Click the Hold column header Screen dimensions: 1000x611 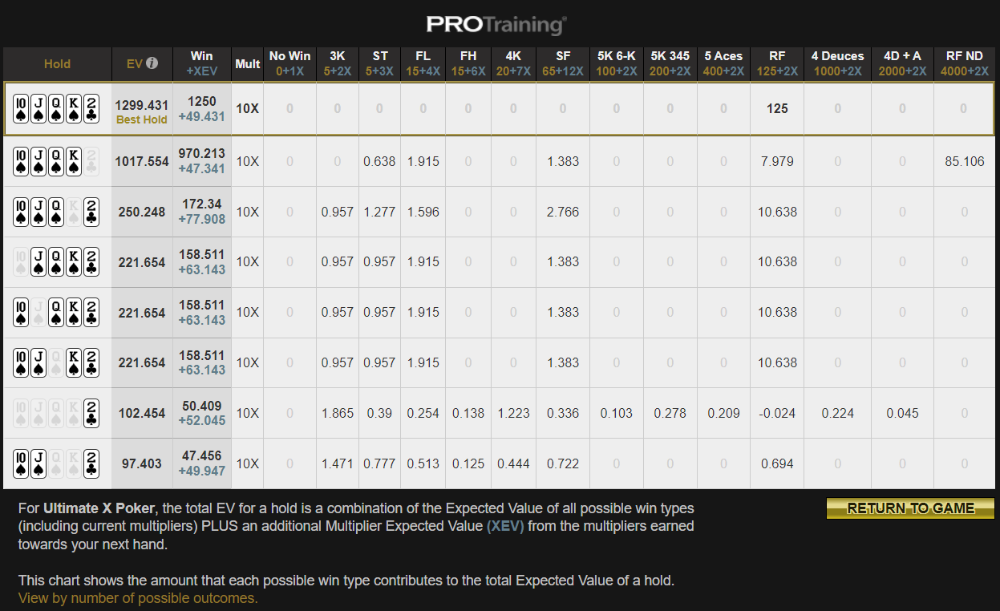[x=57, y=63]
